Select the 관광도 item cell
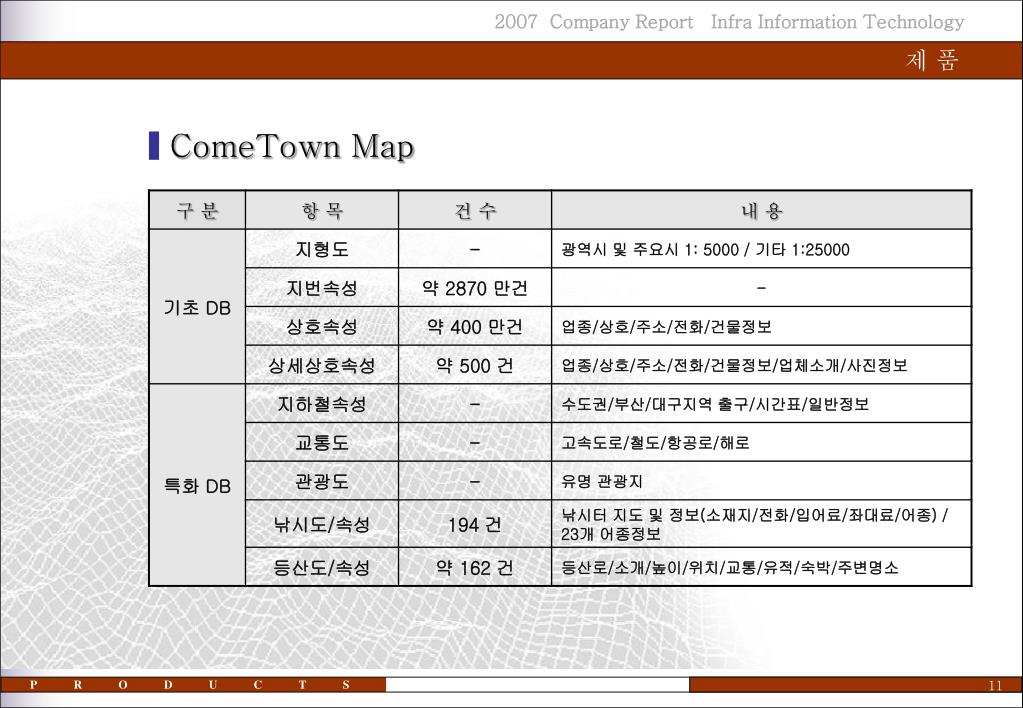The image size is (1023, 708). click(x=322, y=481)
